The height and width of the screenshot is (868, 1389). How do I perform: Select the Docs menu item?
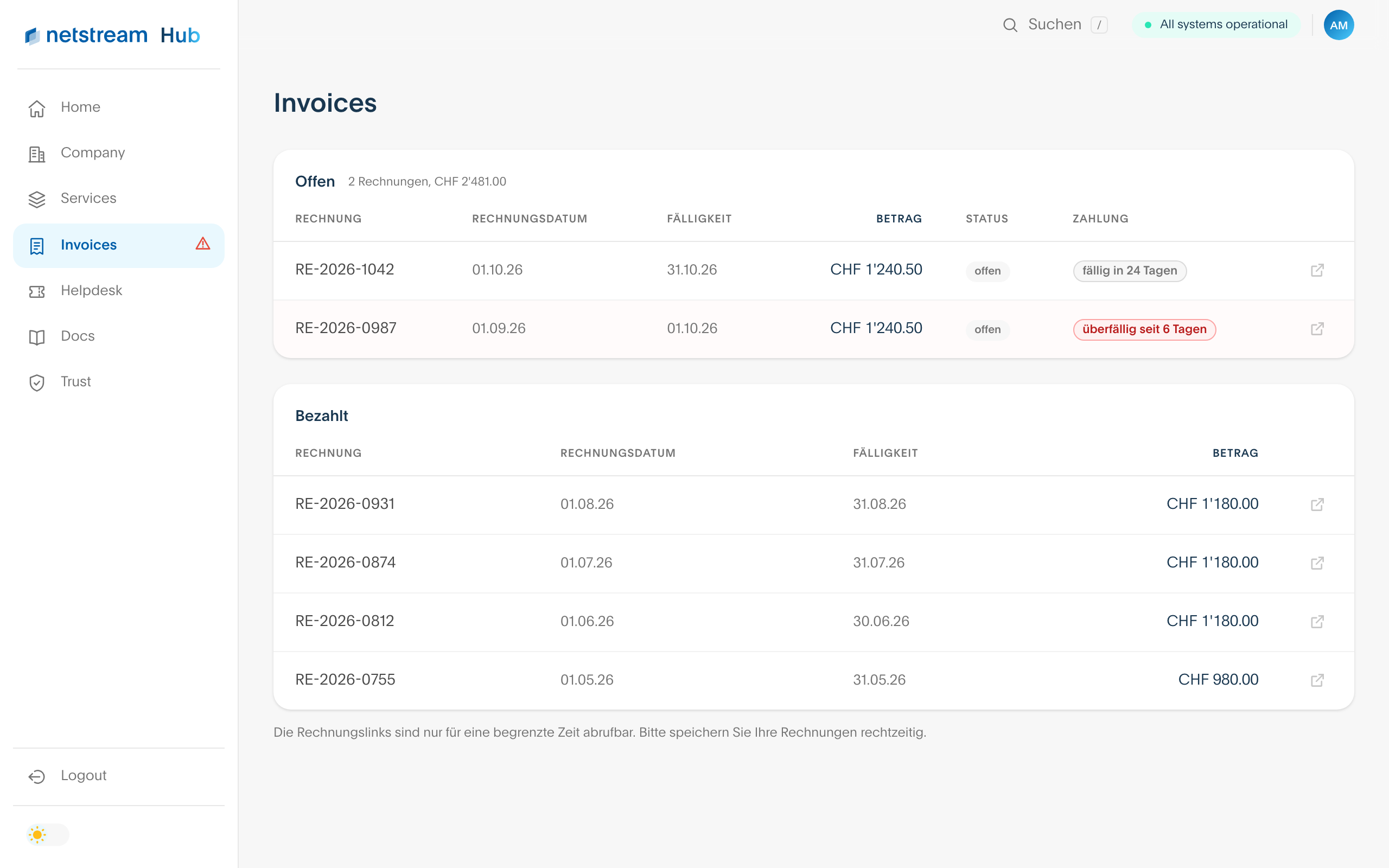119,336
